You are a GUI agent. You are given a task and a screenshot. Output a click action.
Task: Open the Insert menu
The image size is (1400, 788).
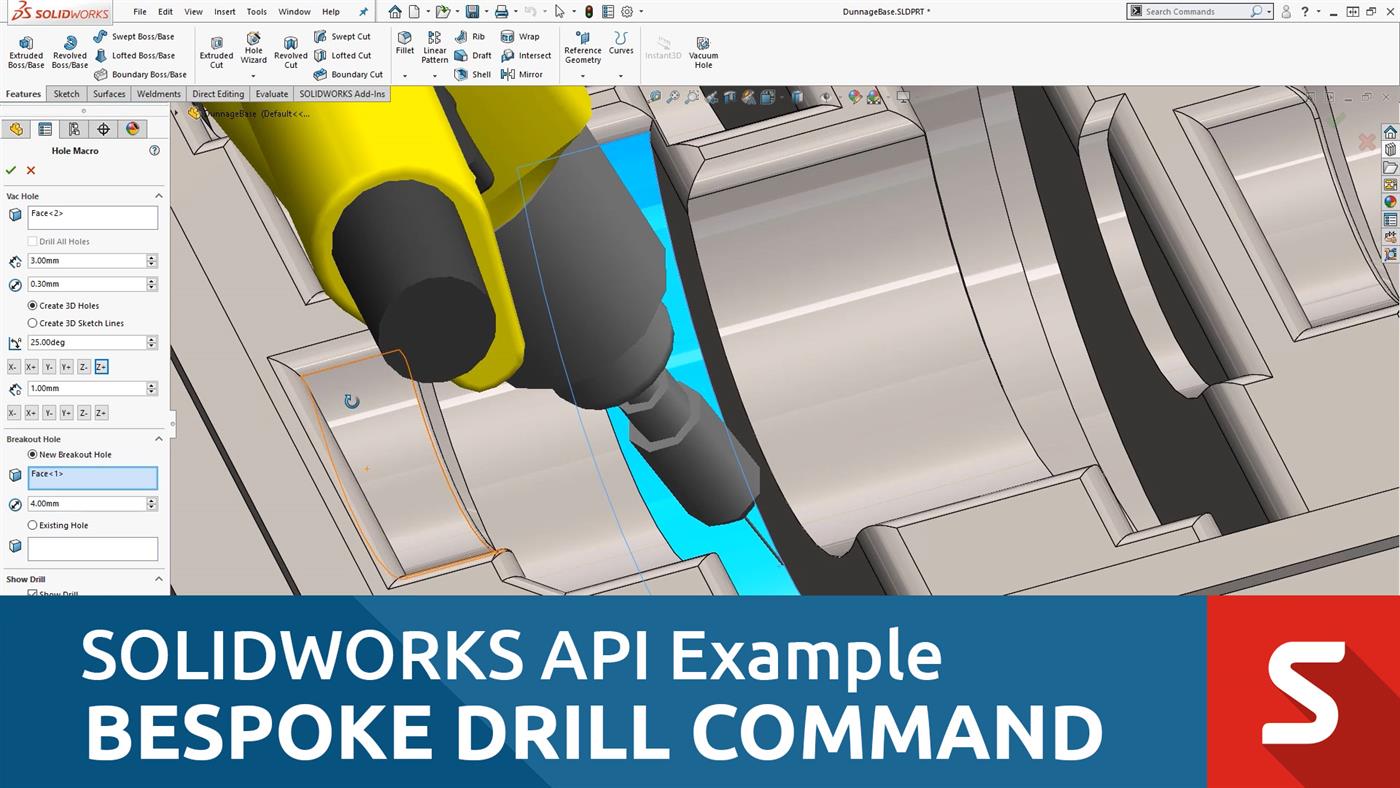point(224,11)
